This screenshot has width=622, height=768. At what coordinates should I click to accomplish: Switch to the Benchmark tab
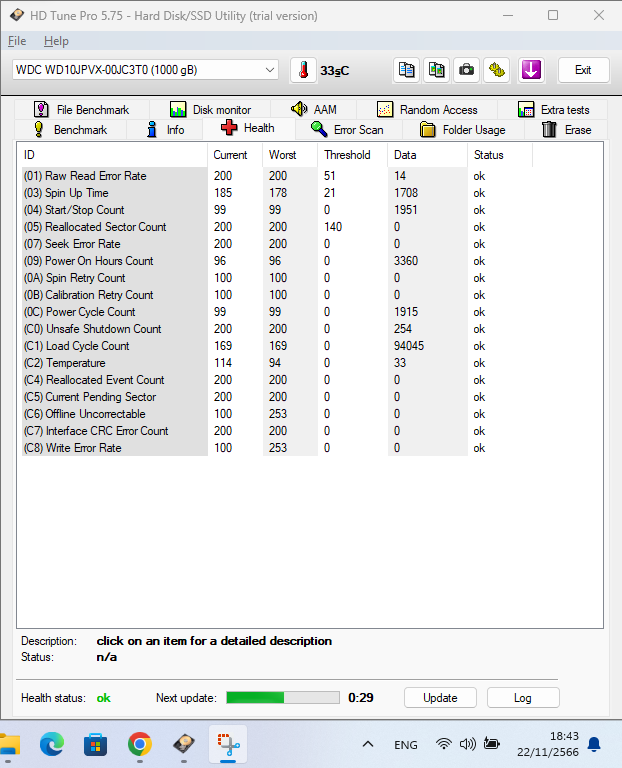[71, 130]
